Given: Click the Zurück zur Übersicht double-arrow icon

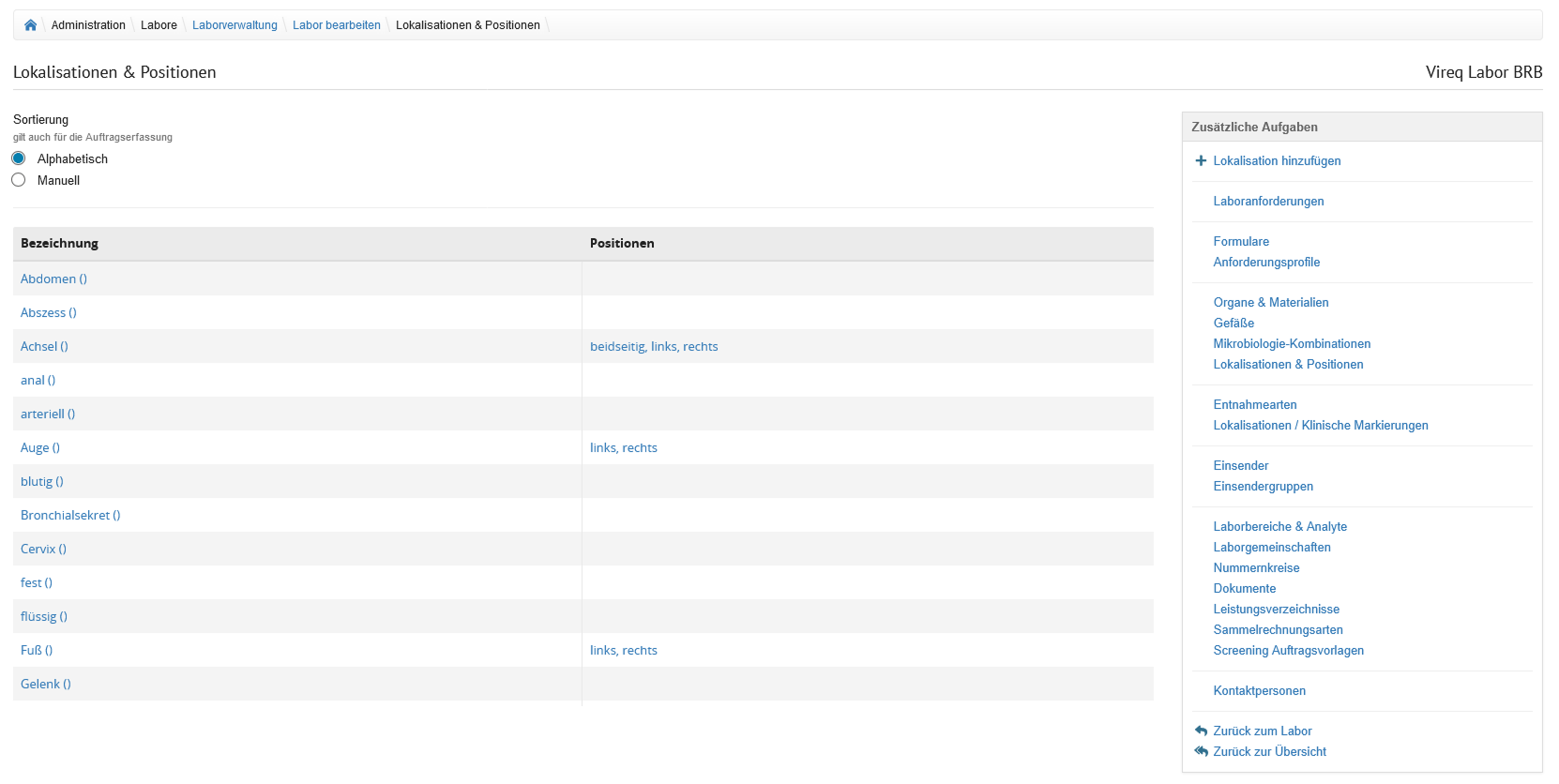Looking at the screenshot, I should tap(1201, 751).
